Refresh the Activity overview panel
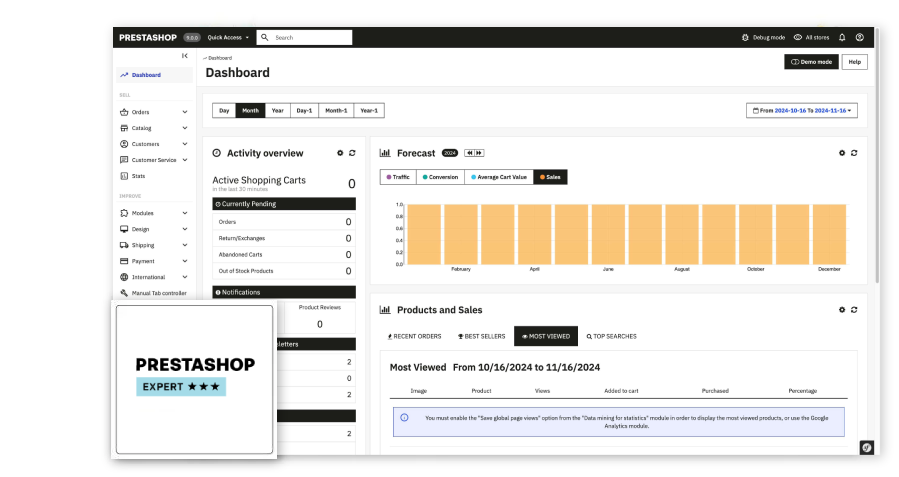 point(352,153)
